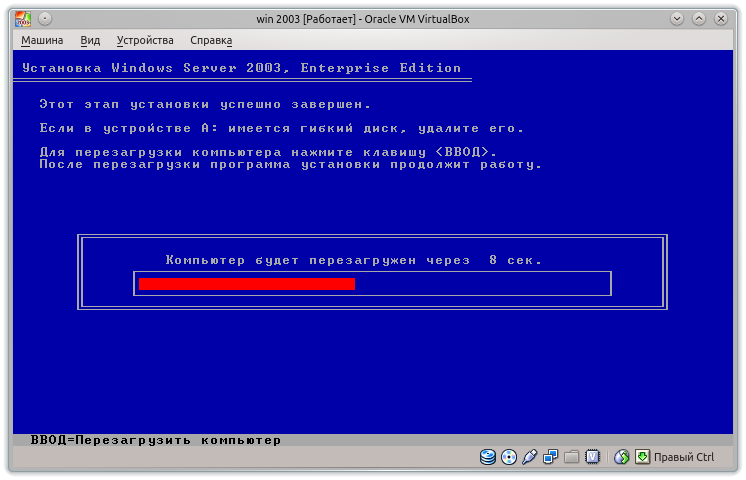The image size is (746, 480).
Task: Click the Правый Ctrl host key label
Action: (684, 457)
